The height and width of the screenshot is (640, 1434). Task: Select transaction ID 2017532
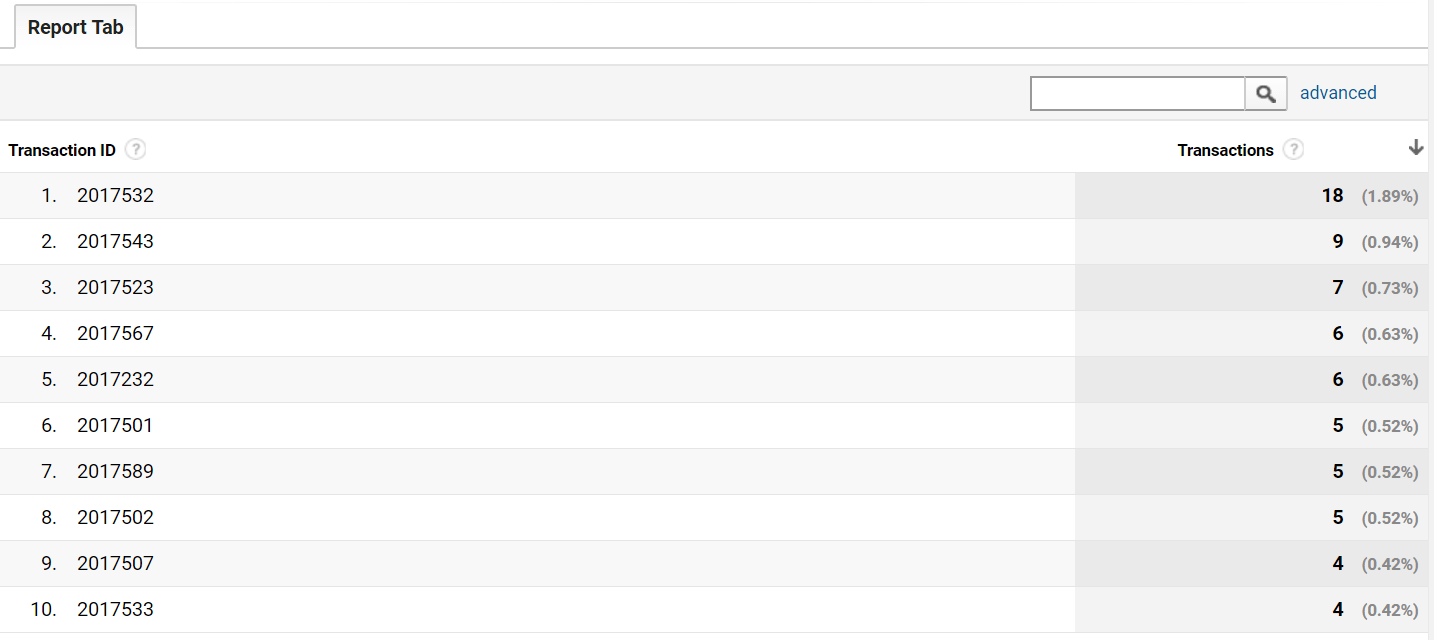point(115,196)
